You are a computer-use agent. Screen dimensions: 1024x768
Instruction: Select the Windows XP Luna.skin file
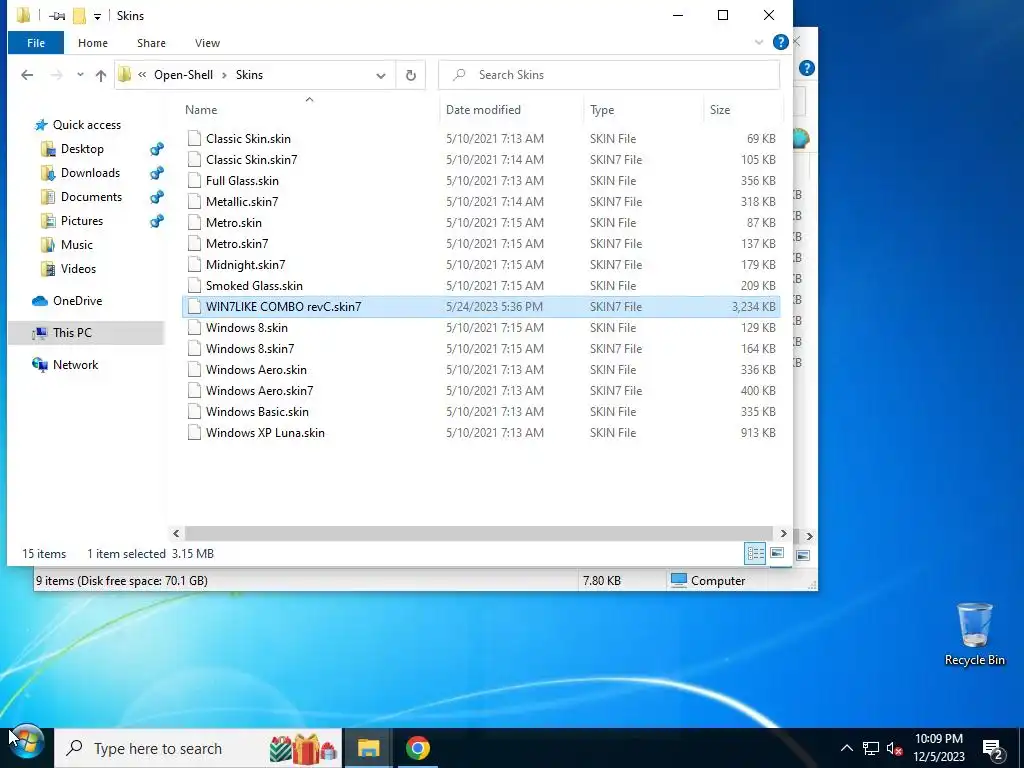pos(481,432)
